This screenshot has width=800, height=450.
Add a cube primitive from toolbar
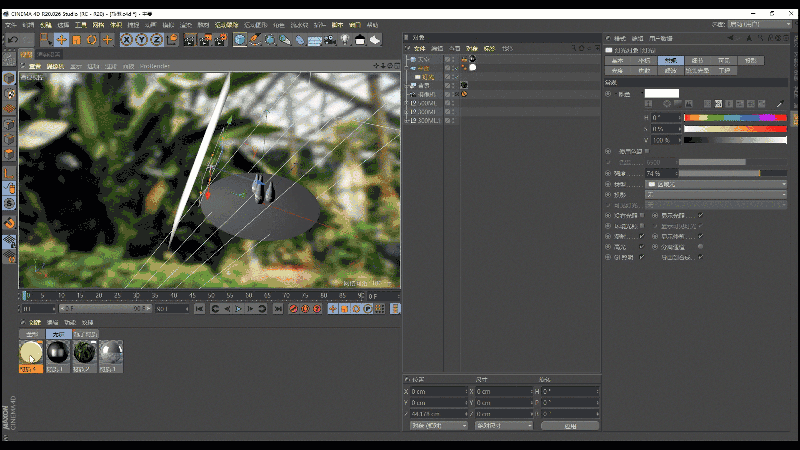tap(241, 40)
